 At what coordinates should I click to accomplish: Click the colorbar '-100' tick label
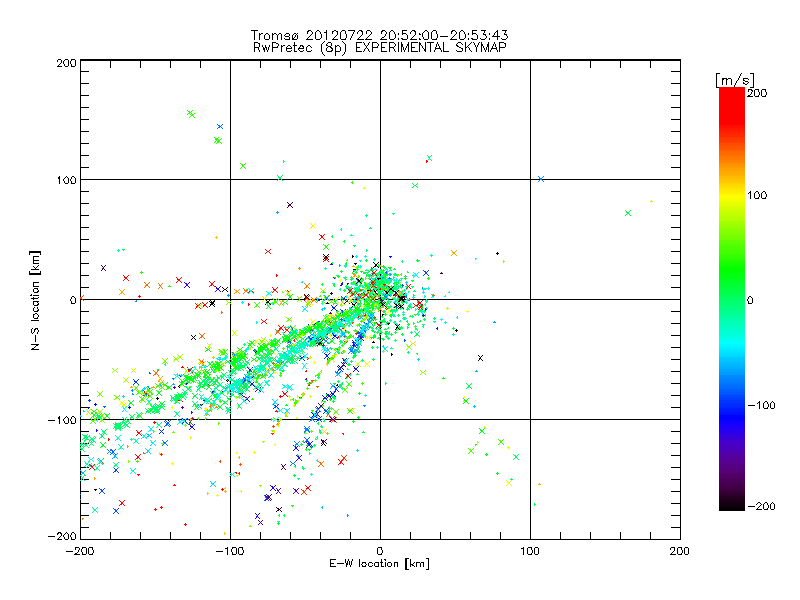pyautogui.click(x=761, y=405)
